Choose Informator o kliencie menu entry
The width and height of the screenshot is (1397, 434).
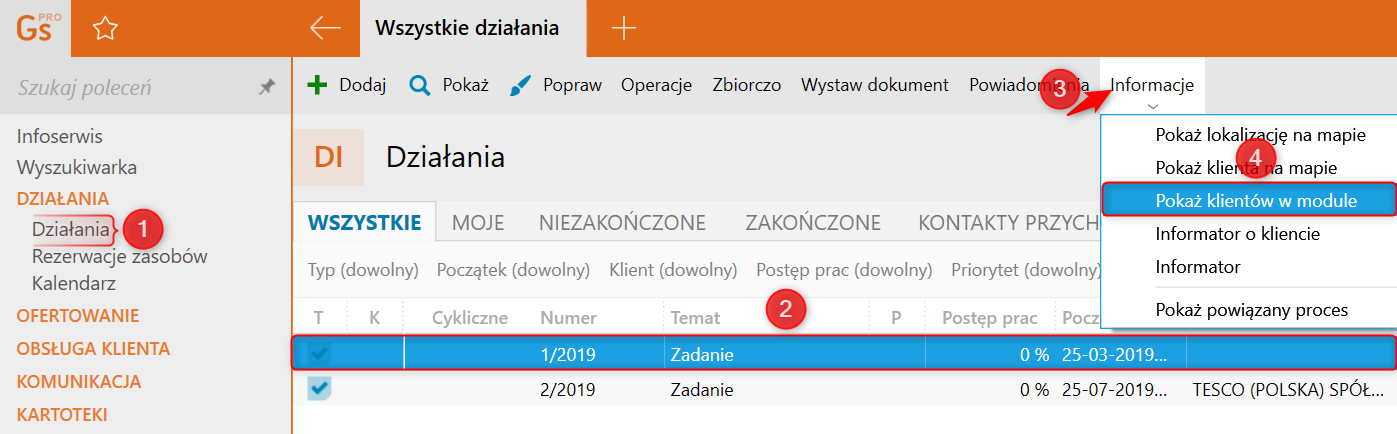pyautogui.click(x=1237, y=234)
